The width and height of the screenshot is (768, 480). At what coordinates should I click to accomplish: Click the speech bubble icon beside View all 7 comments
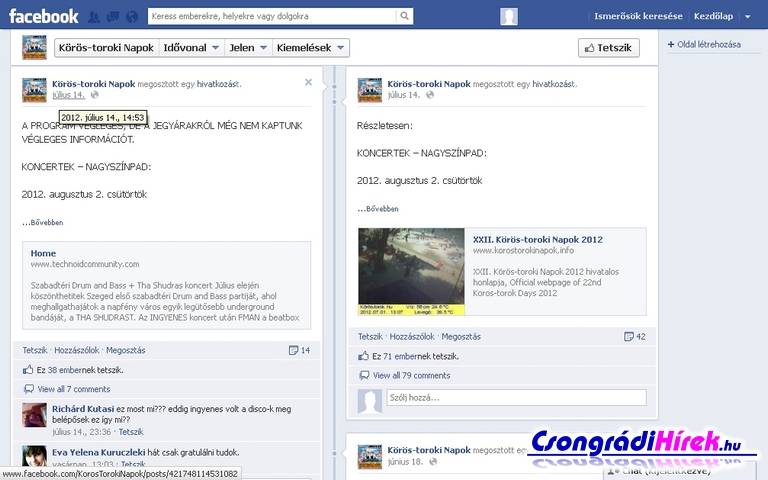pos(29,389)
